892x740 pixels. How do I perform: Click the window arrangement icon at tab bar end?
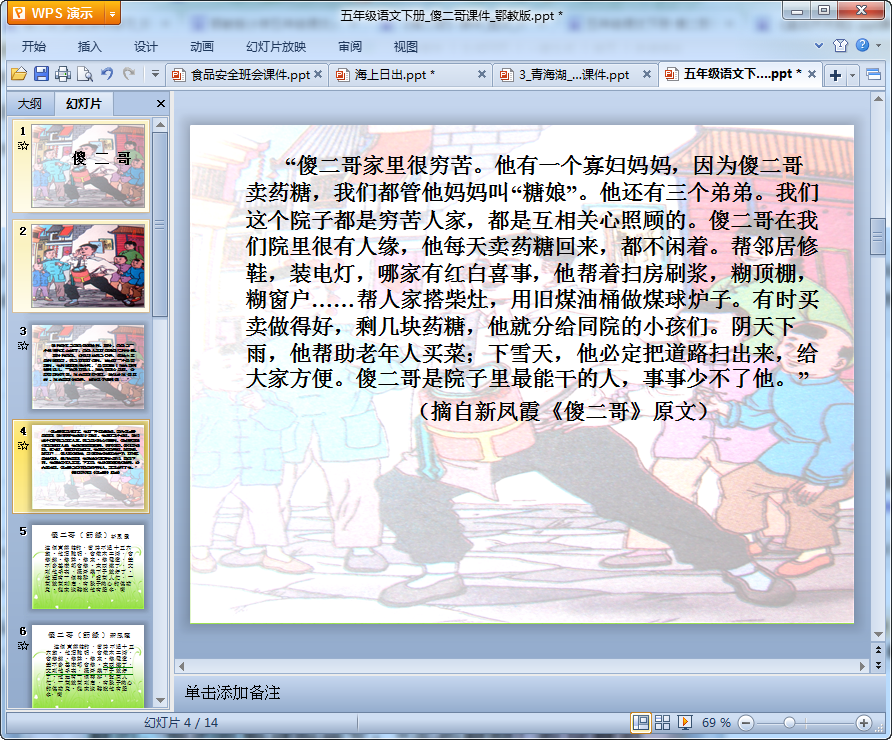873,75
